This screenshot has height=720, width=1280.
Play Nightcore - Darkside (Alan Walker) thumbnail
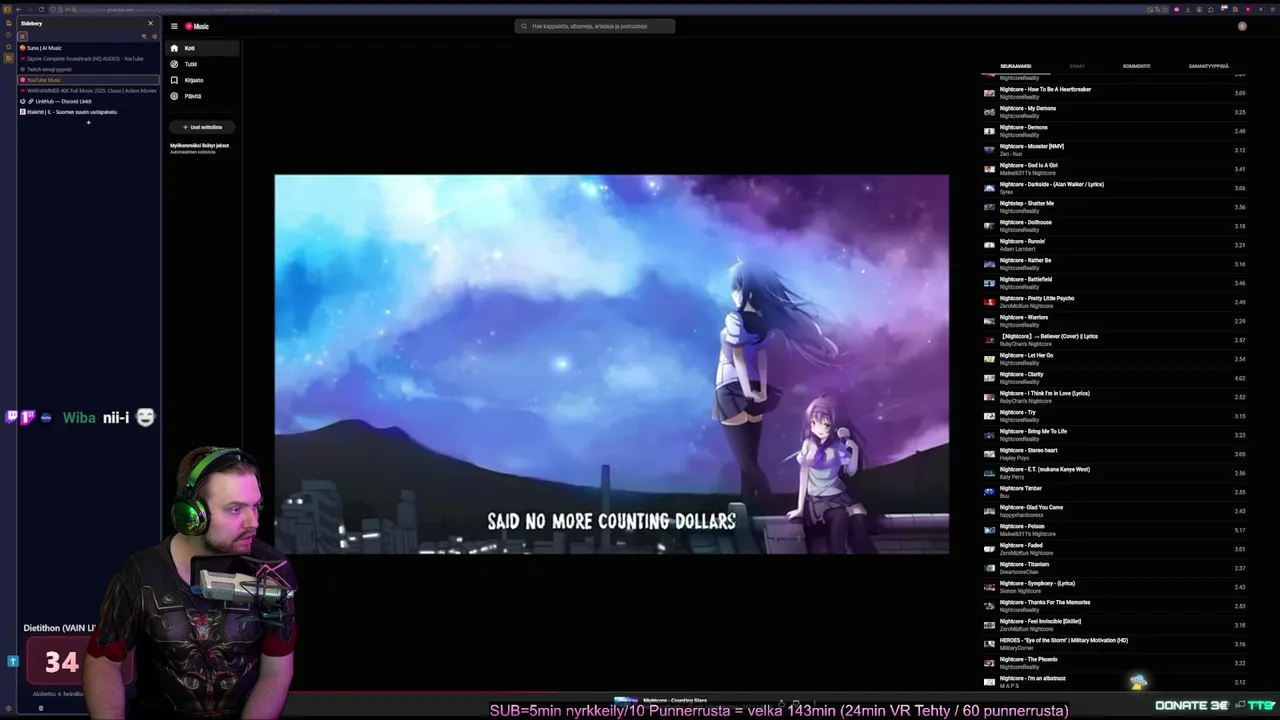click(x=989, y=188)
